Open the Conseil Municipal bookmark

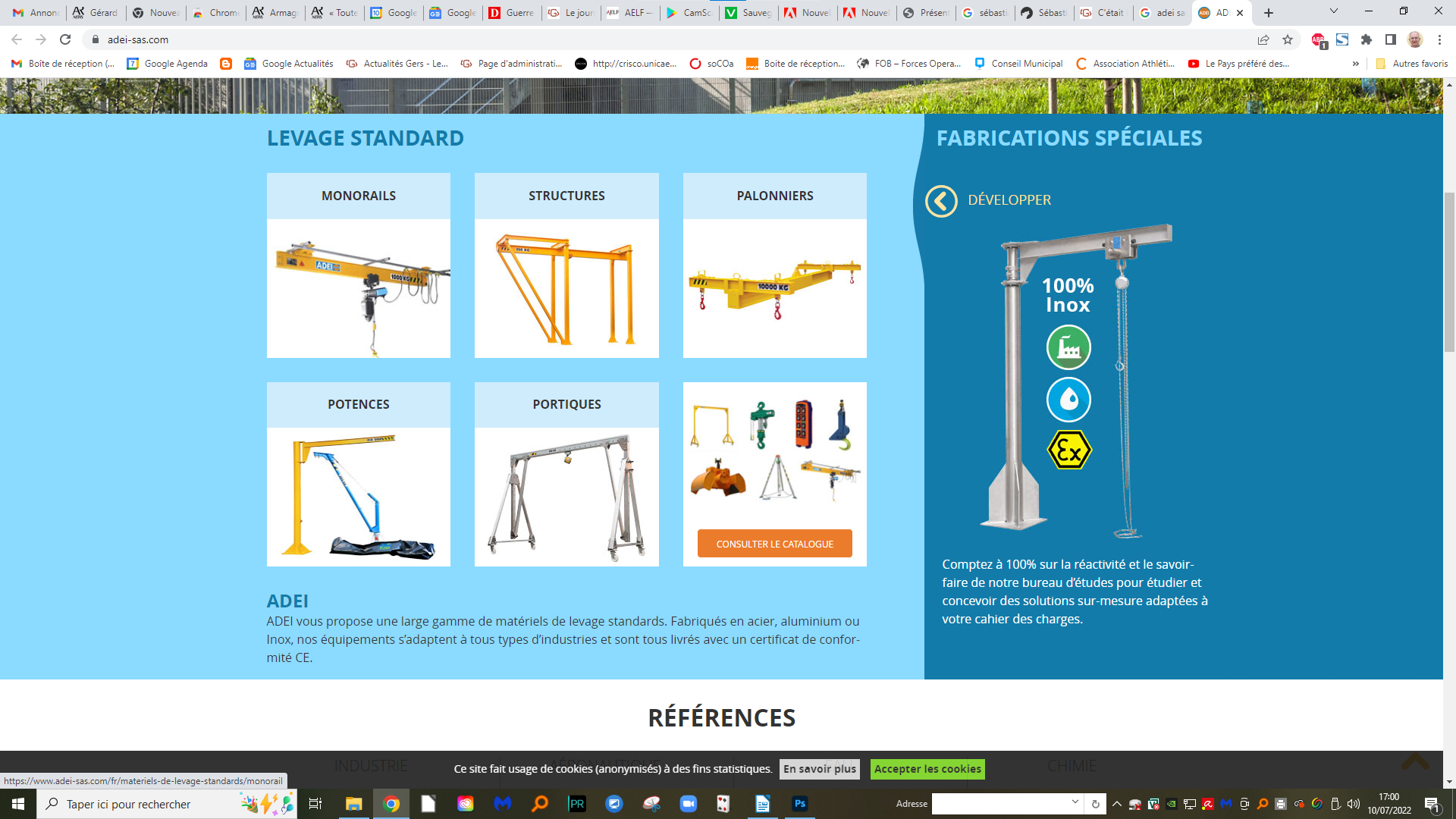pos(1018,64)
